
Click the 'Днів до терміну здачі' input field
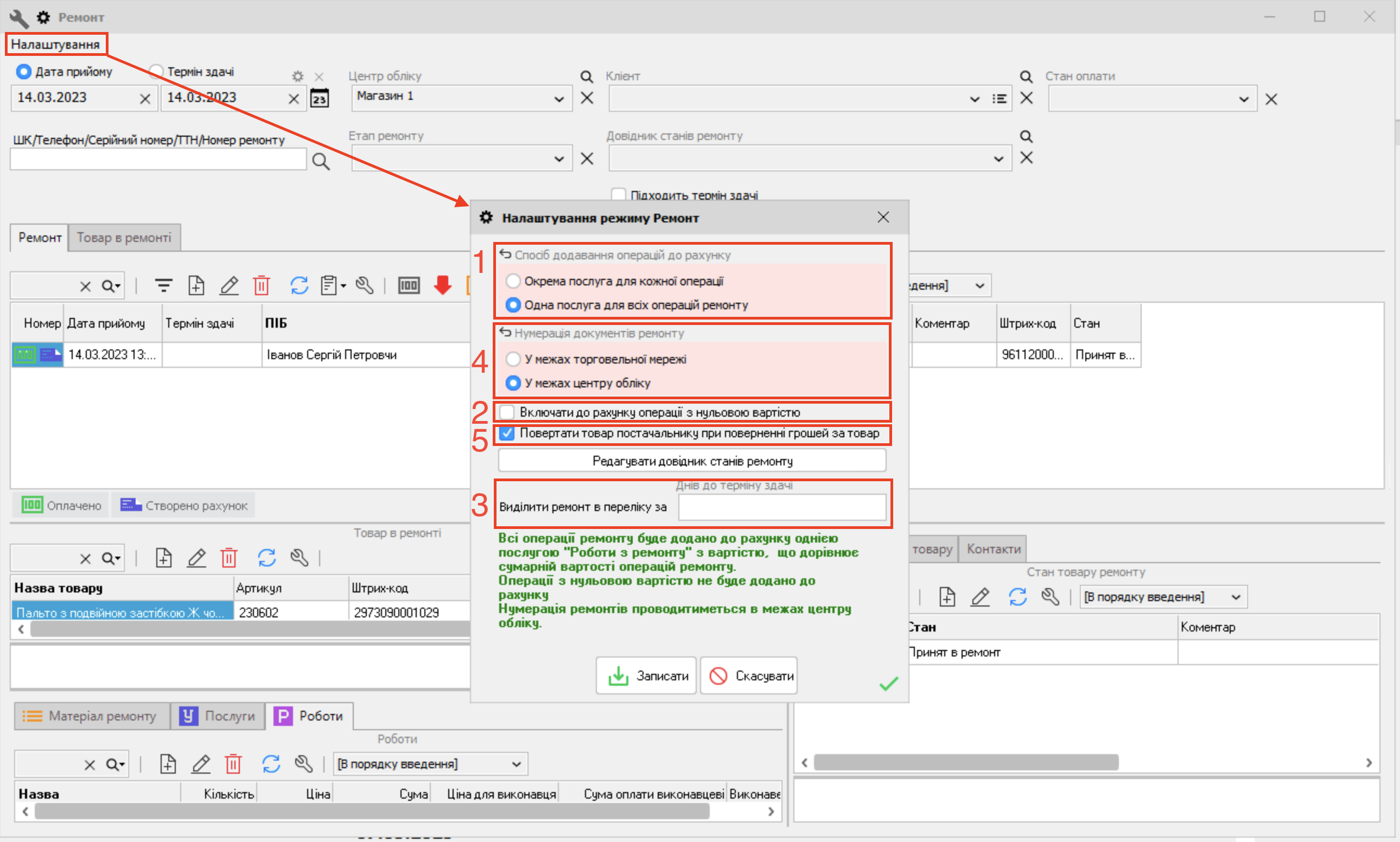(x=781, y=507)
